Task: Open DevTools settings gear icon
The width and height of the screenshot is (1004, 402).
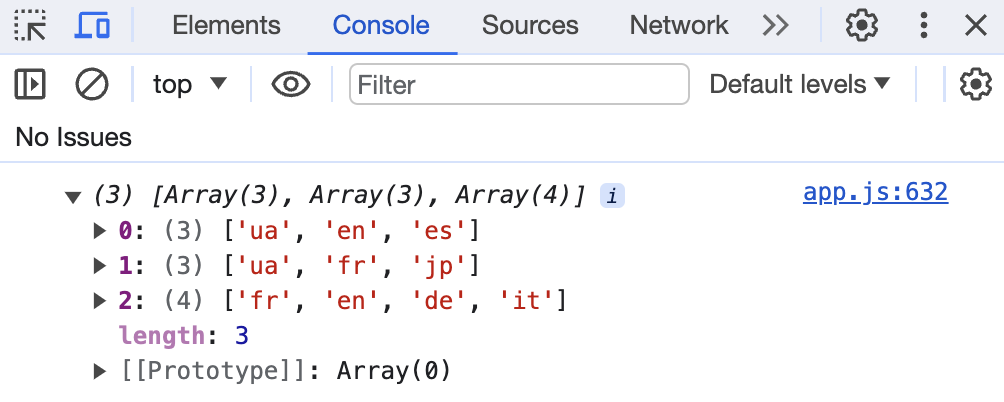Action: pos(861,26)
